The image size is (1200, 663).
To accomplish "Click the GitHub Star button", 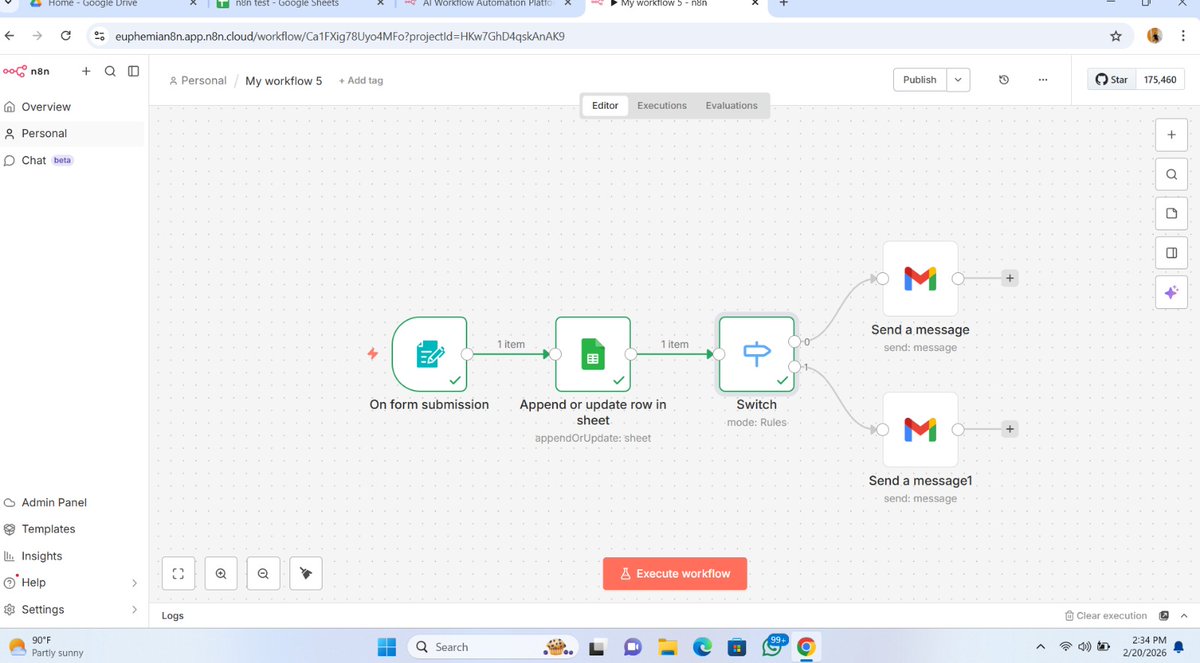I will click(1112, 80).
